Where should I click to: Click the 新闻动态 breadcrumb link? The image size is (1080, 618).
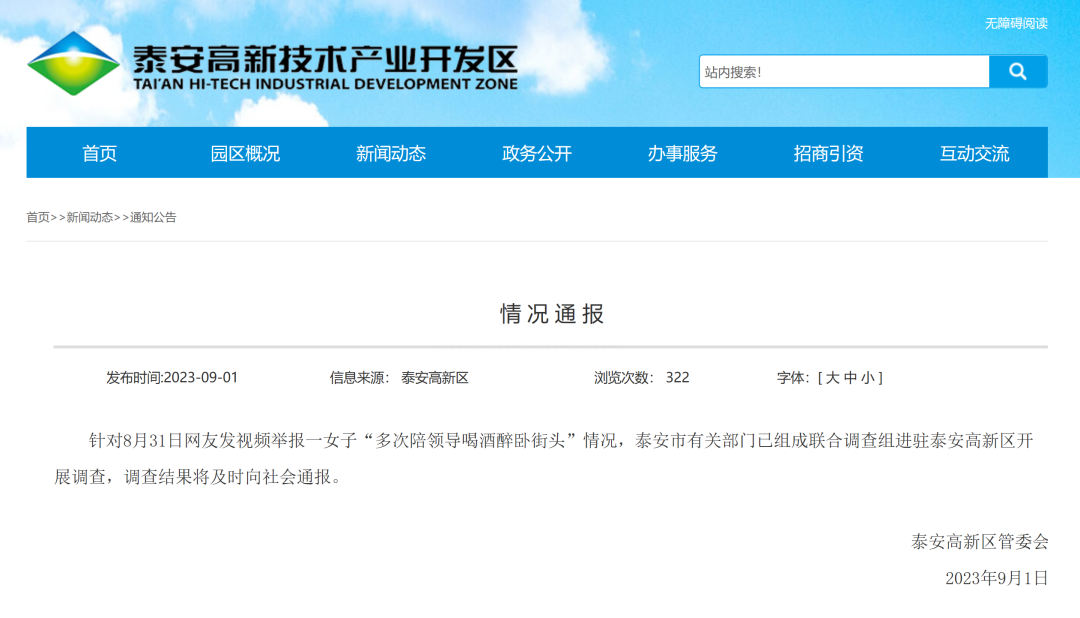pos(90,217)
